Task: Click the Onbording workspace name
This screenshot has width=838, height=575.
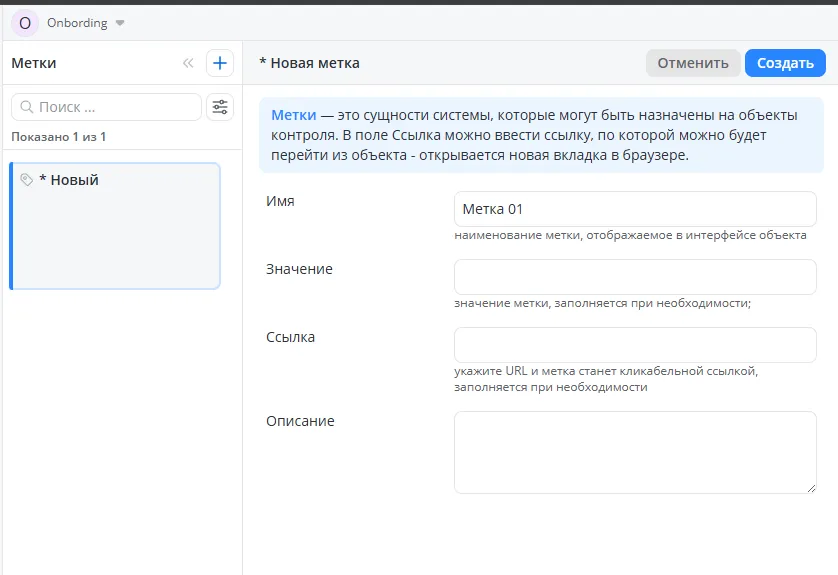Action: coord(77,22)
